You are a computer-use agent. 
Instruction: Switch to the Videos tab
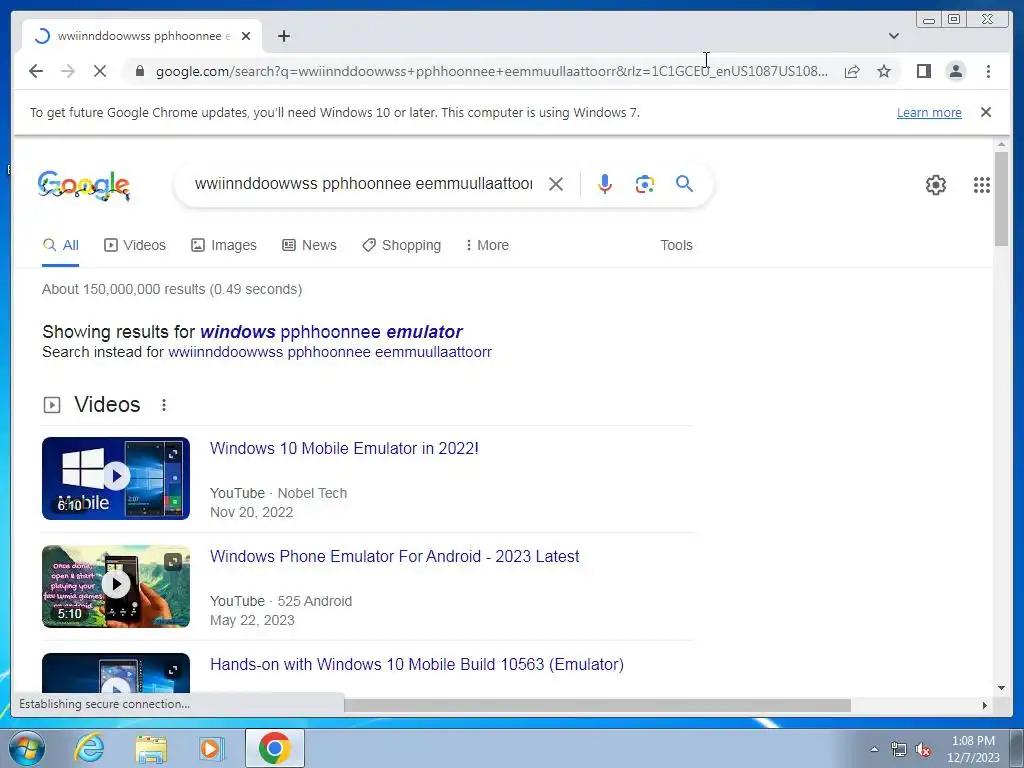pyautogui.click(x=135, y=246)
